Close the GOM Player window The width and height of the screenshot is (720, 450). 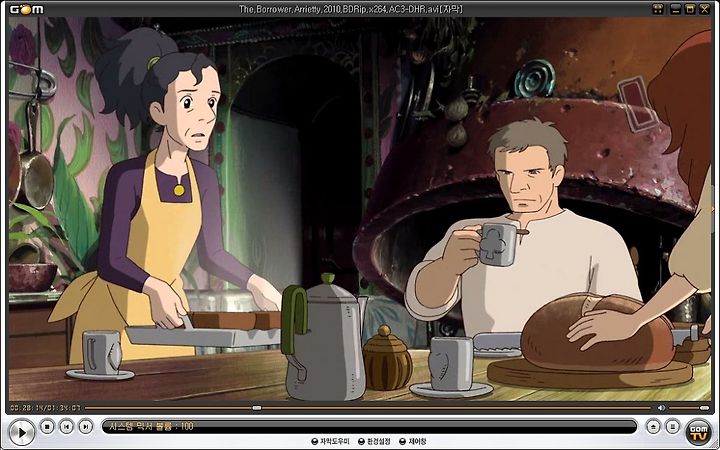point(704,9)
